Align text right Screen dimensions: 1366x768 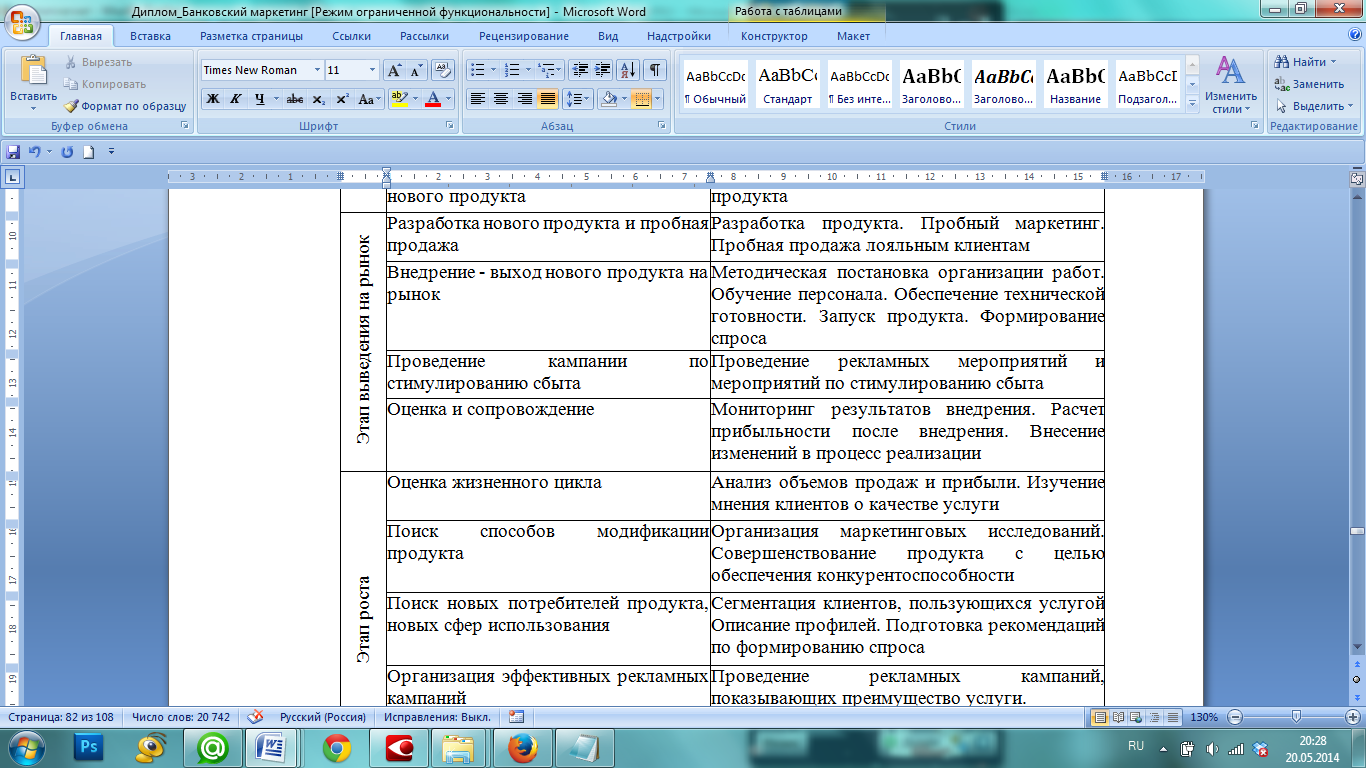click(524, 99)
